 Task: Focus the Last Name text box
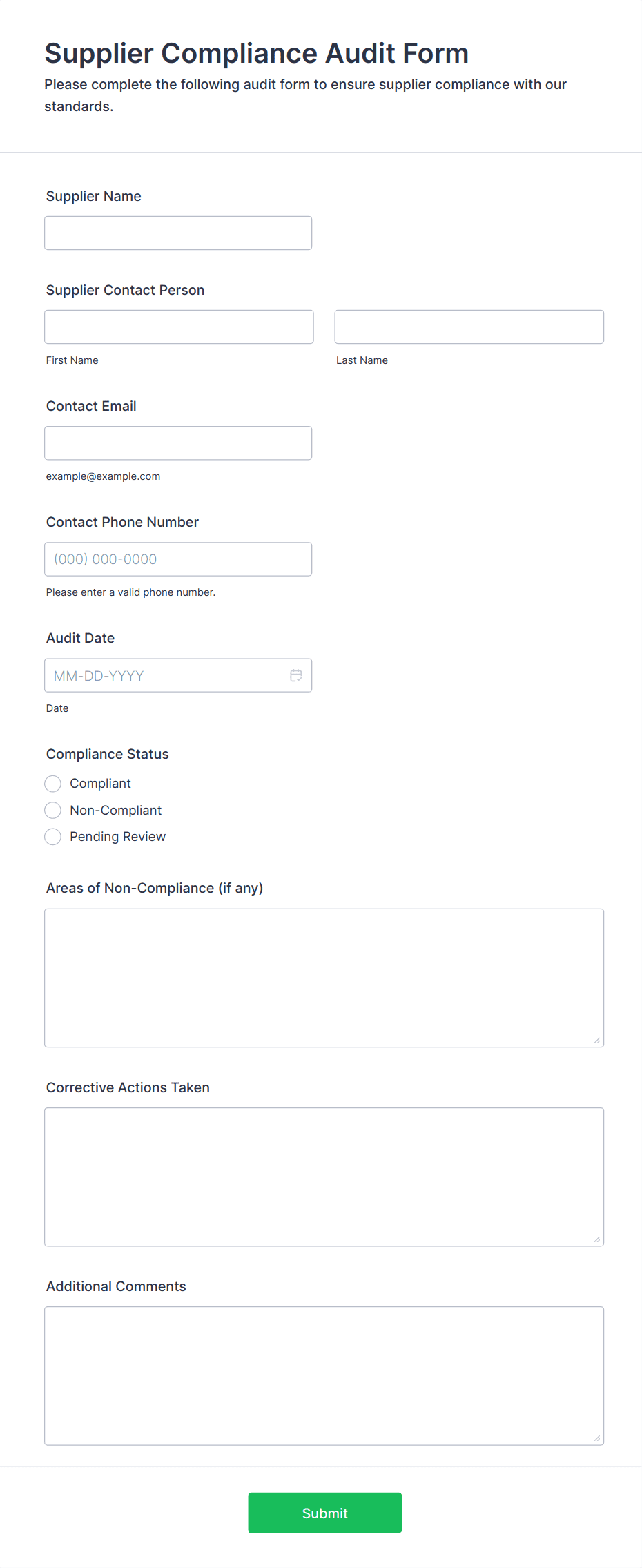(x=469, y=327)
